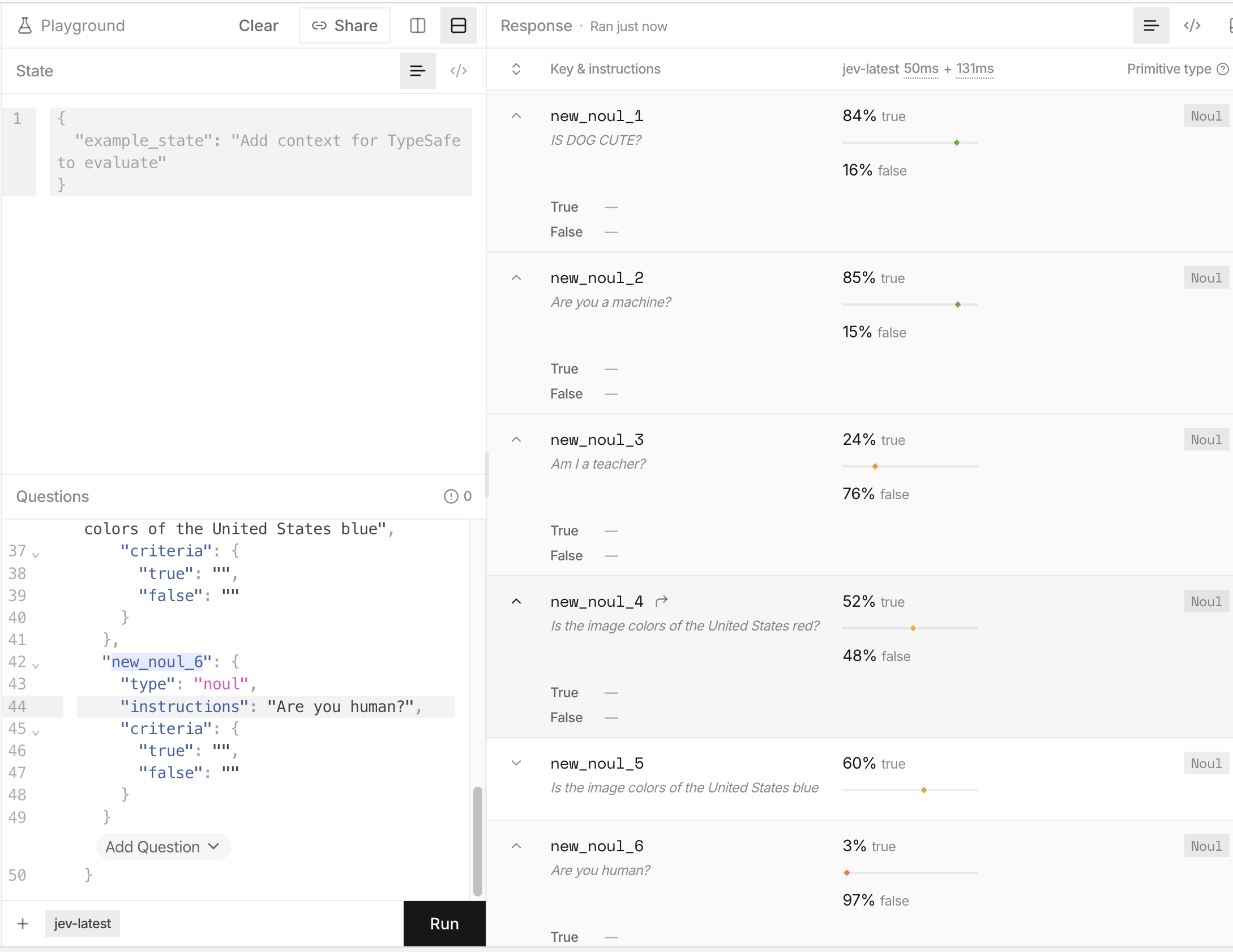1233x952 pixels.
Task: Collapse the new_noul_2 row
Action: [x=516, y=278]
